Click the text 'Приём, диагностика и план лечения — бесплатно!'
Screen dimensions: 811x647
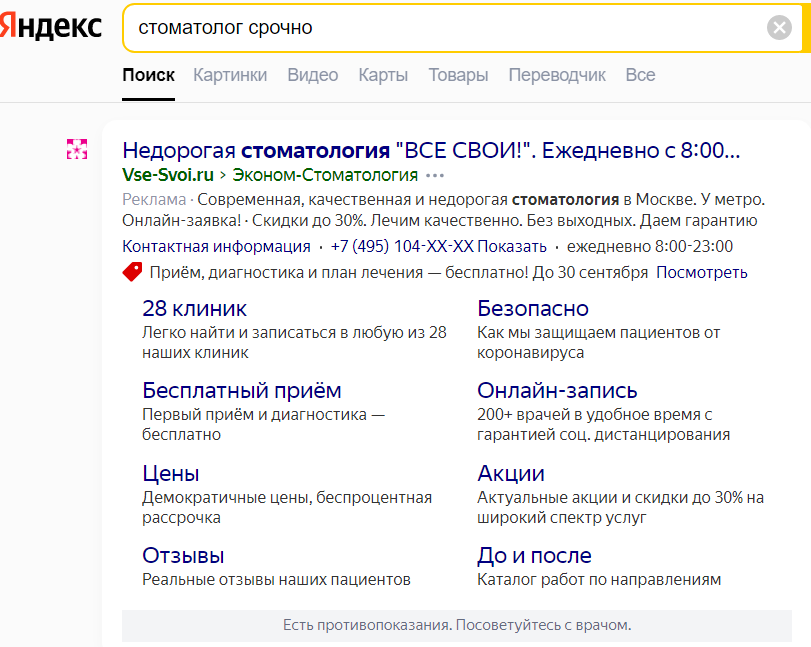(x=339, y=272)
